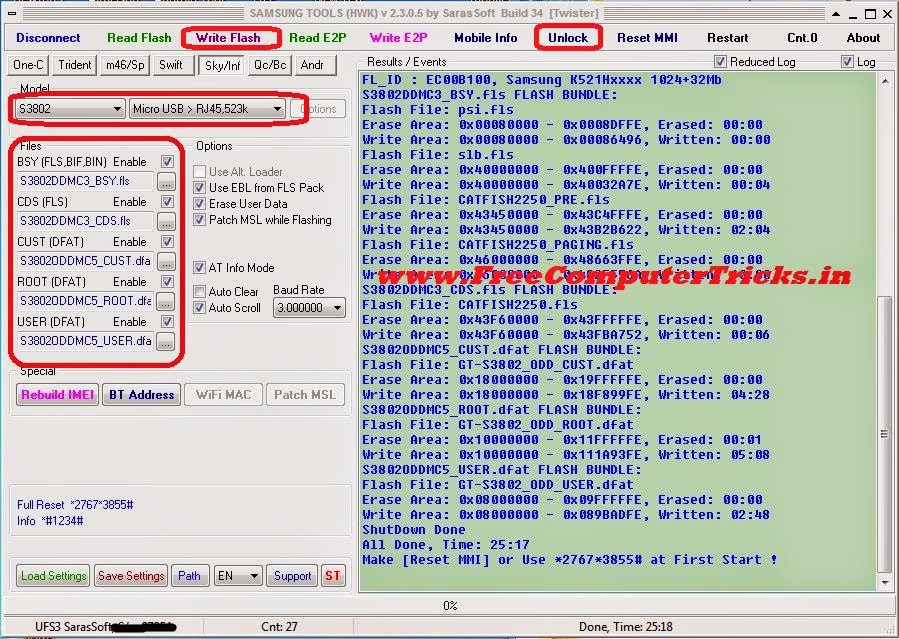Click Save Settings button
This screenshot has width=899, height=639.
[x=131, y=575]
